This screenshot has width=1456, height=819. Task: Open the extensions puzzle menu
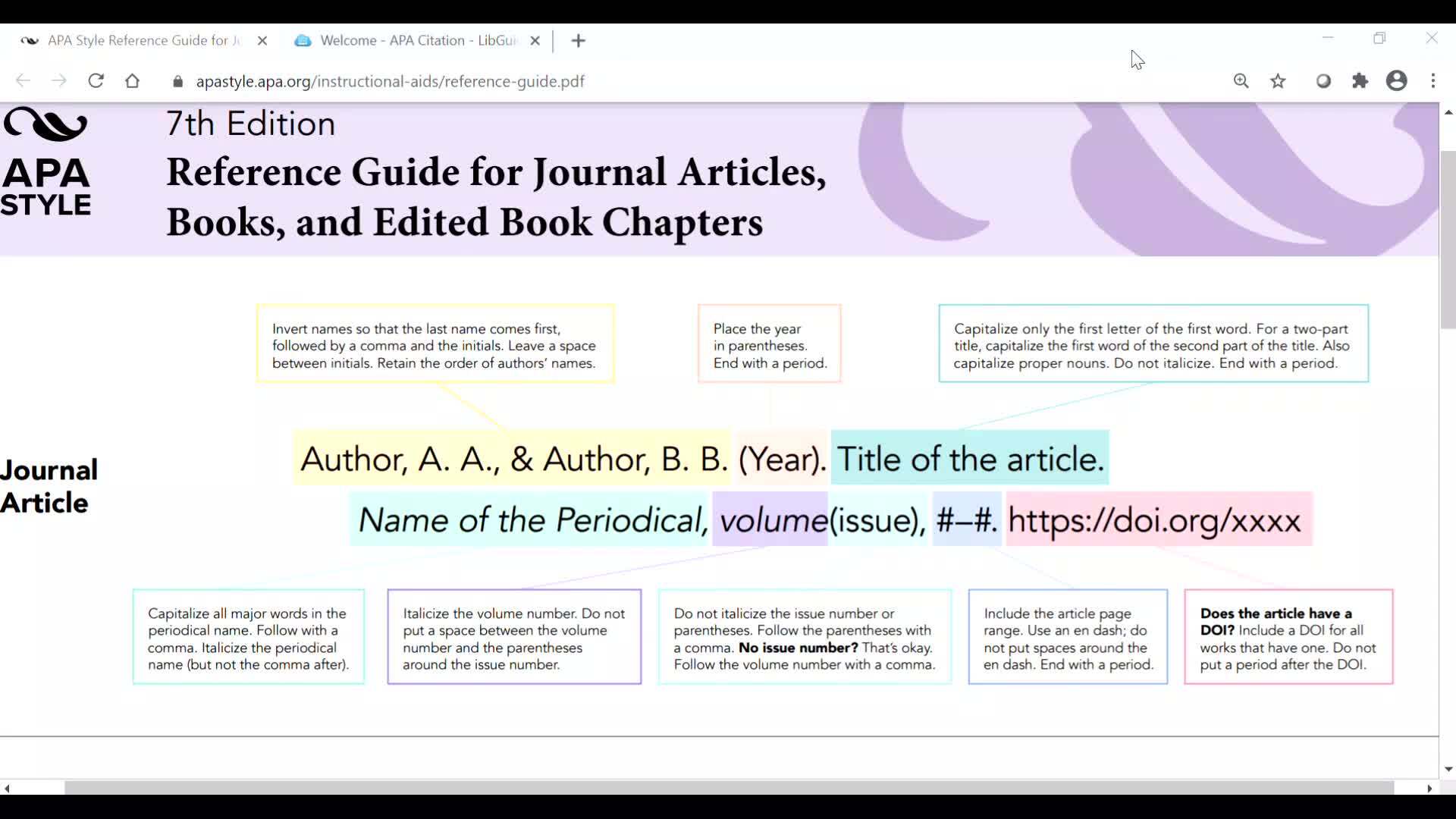(x=1360, y=80)
